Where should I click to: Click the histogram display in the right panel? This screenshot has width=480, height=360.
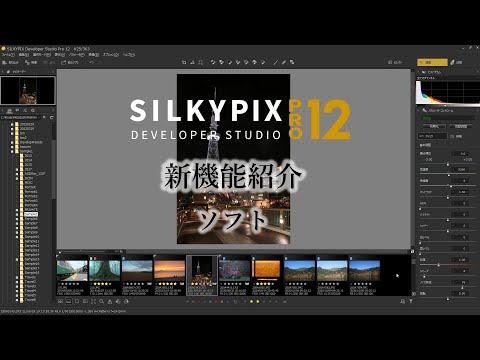click(448, 93)
